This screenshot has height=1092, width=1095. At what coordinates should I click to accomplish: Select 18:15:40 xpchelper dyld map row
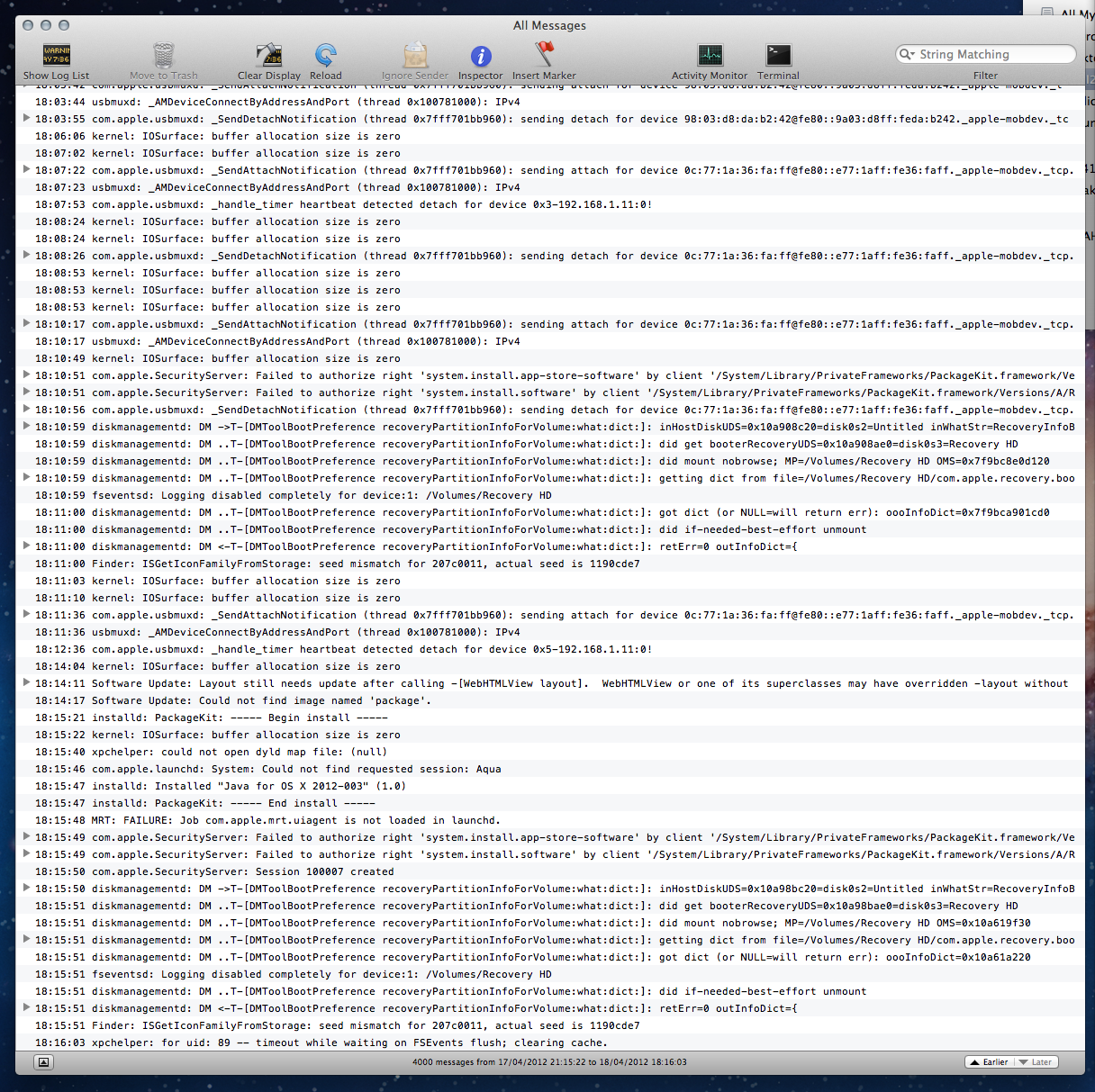[x=550, y=752]
